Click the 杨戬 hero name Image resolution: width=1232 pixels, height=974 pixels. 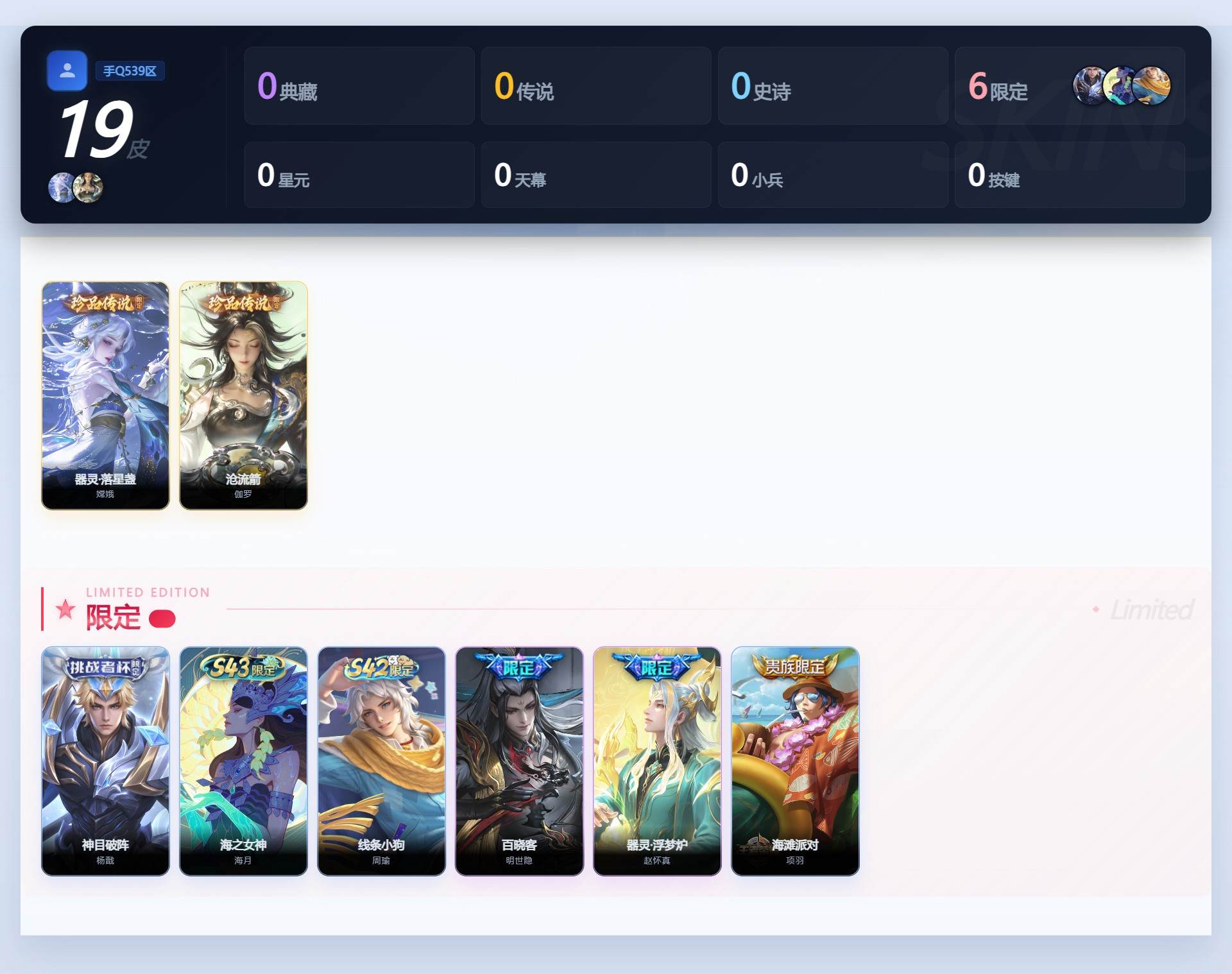[x=105, y=860]
